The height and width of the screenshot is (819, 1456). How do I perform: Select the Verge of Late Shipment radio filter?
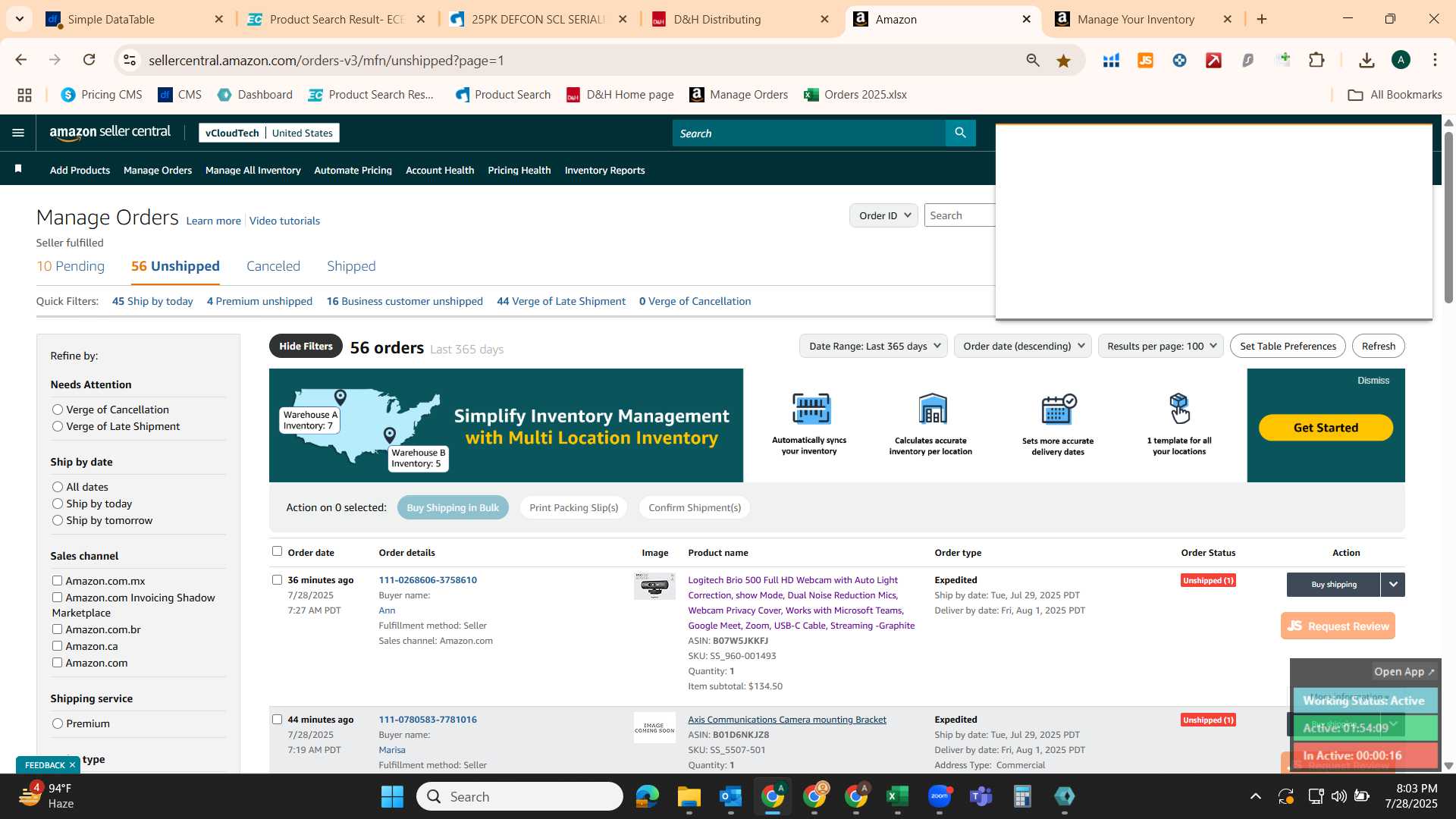pos(58,426)
